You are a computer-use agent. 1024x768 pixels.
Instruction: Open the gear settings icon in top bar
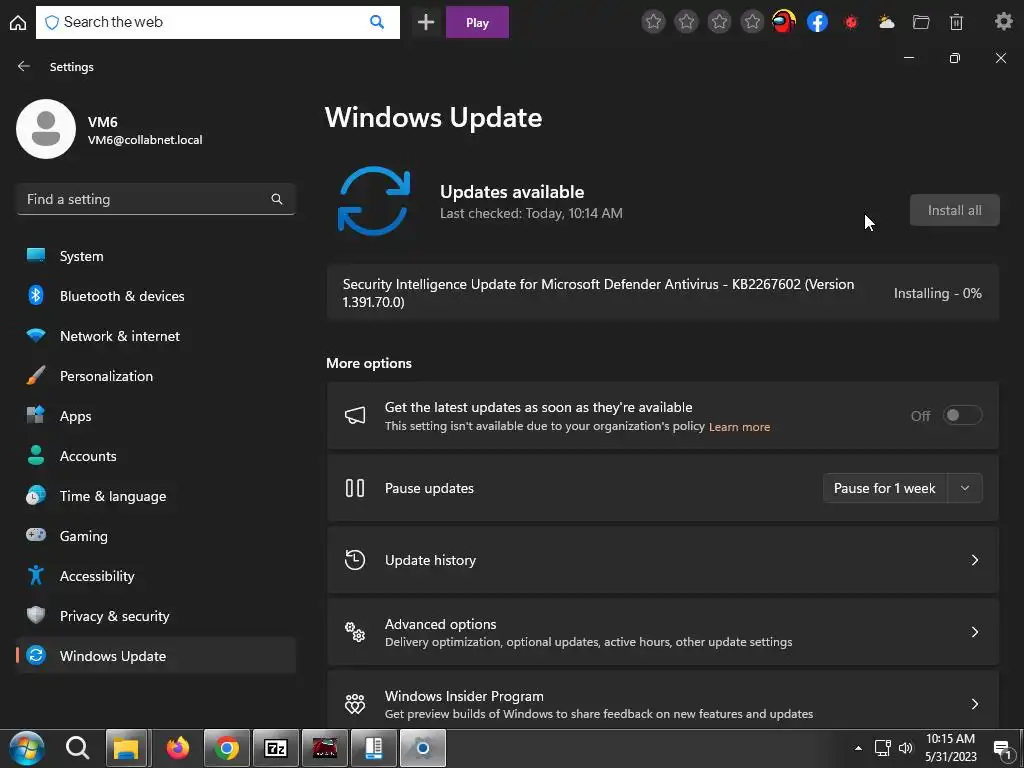(x=1004, y=21)
